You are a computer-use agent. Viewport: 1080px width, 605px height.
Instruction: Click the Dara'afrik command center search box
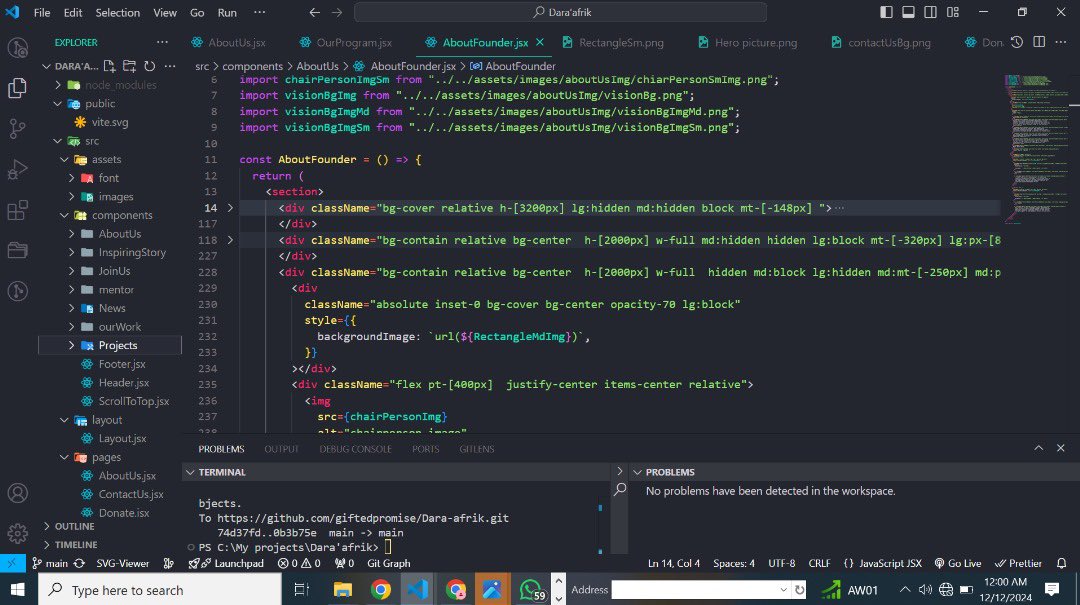(x=560, y=12)
